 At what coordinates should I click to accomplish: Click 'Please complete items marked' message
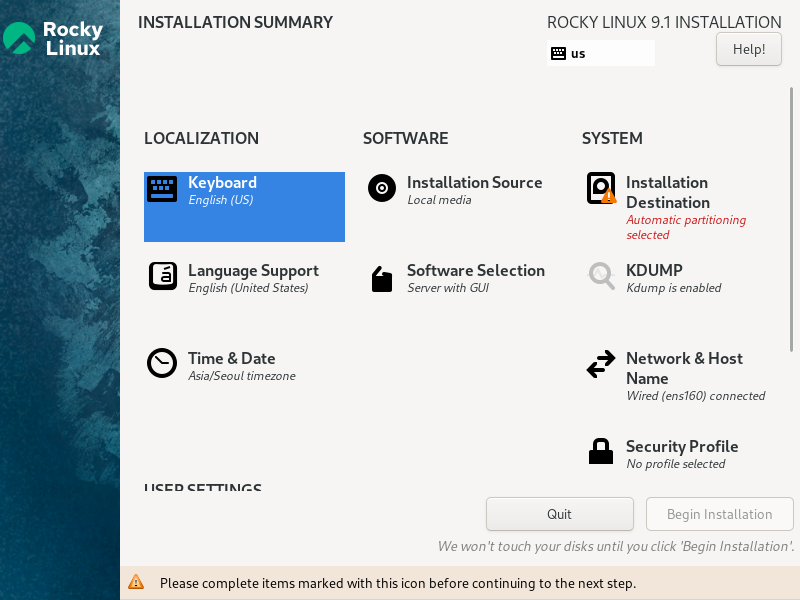click(x=398, y=583)
